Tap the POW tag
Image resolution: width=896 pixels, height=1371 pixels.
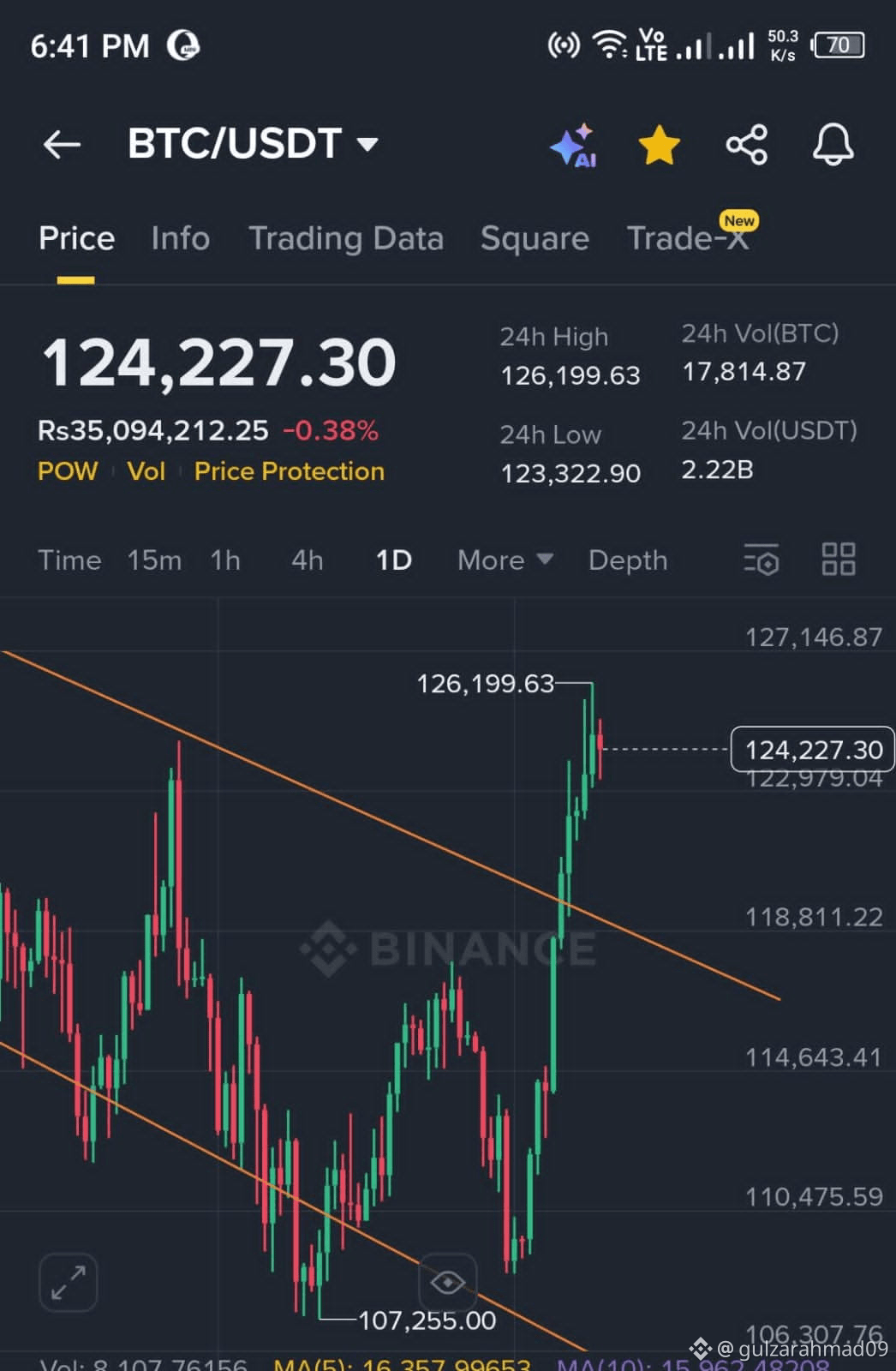click(68, 471)
